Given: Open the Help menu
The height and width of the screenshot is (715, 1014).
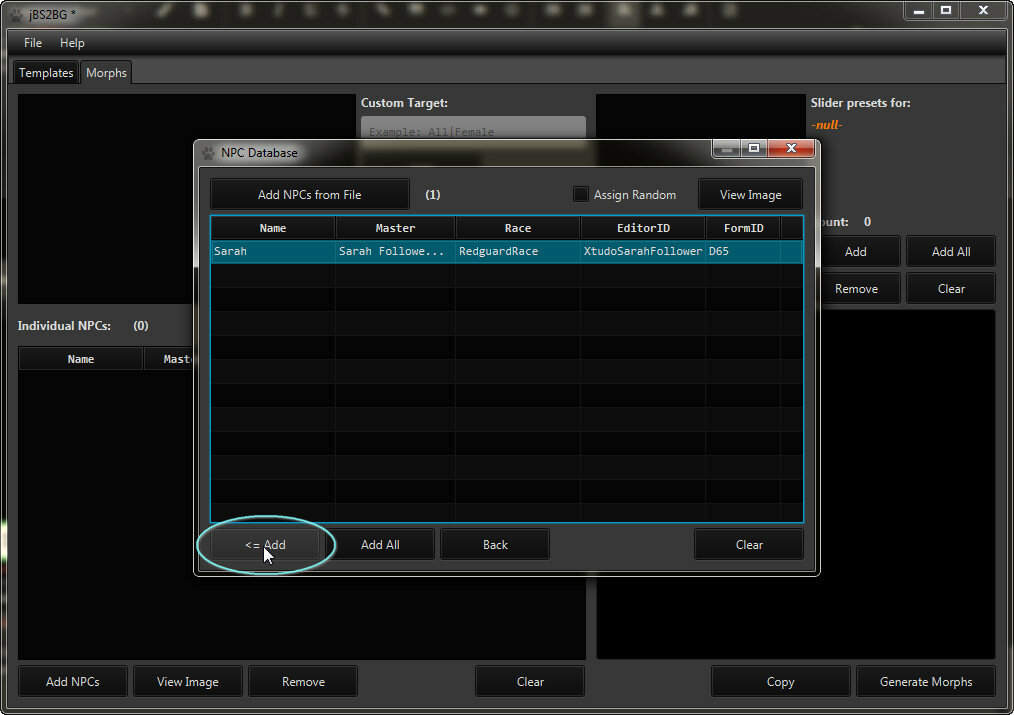Looking at the screenshot, I should (72, 43).
